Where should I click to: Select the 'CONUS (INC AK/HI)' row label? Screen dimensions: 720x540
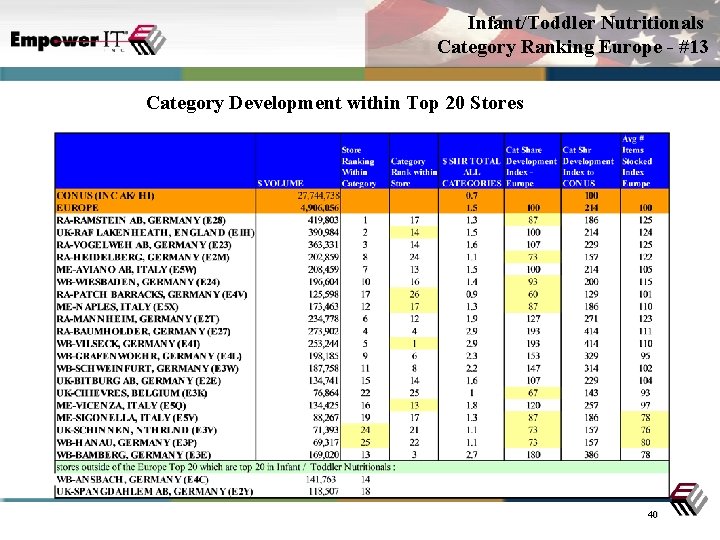point(106,196)
